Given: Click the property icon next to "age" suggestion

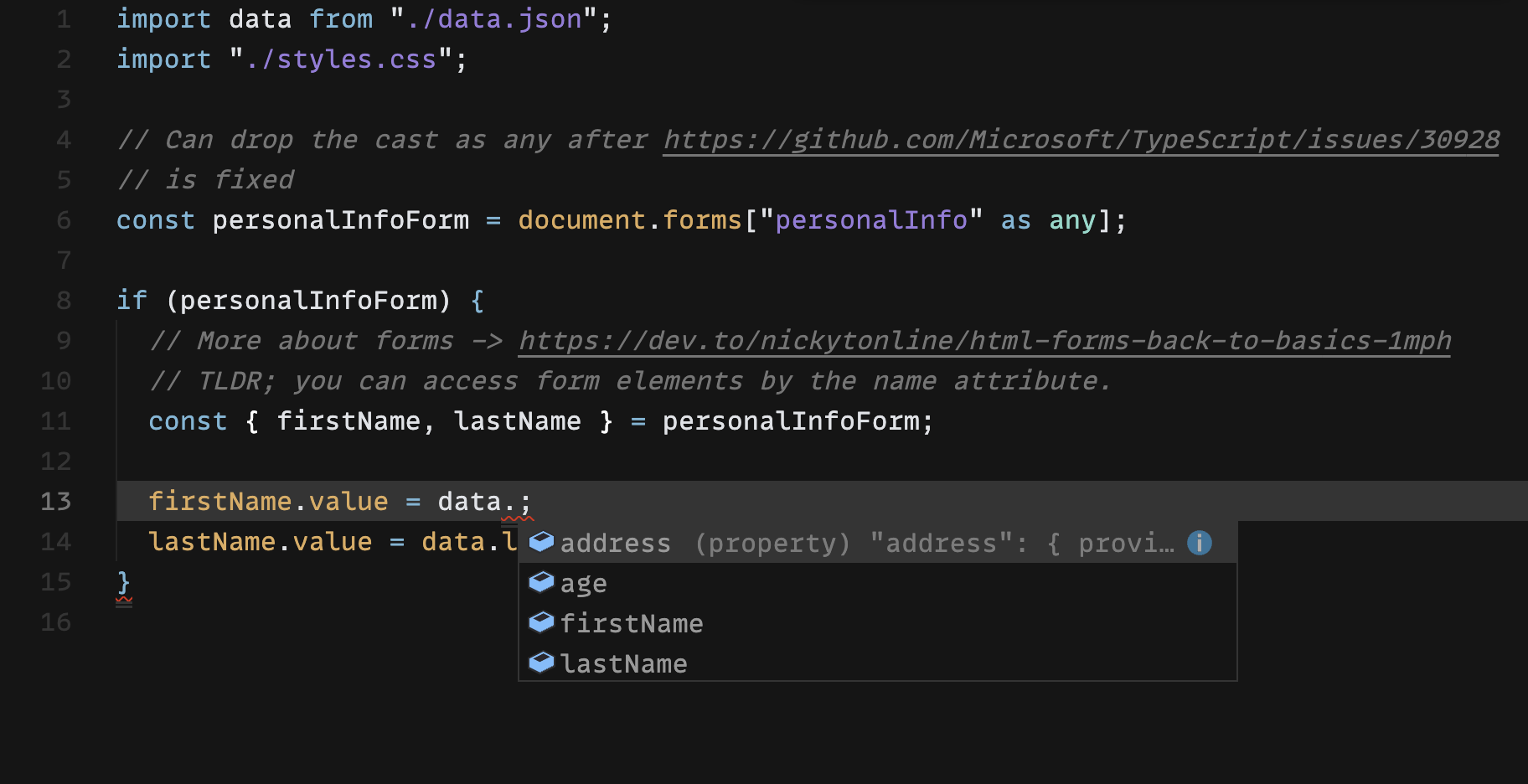Looking at the screenshot, I should (542, 582).
